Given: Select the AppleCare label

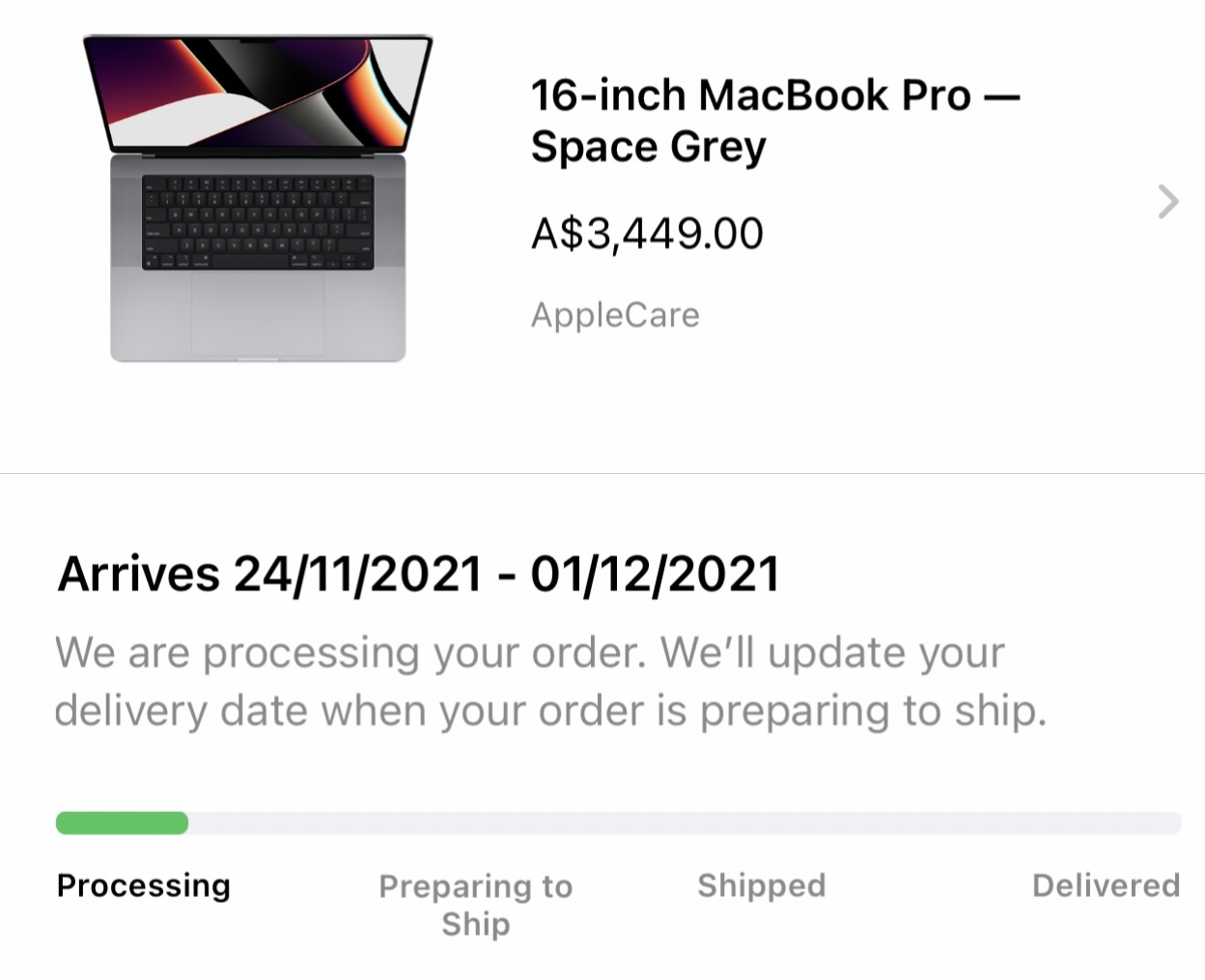Looking at the screenshot, I should pyautogui.click(x=615, y=315).
